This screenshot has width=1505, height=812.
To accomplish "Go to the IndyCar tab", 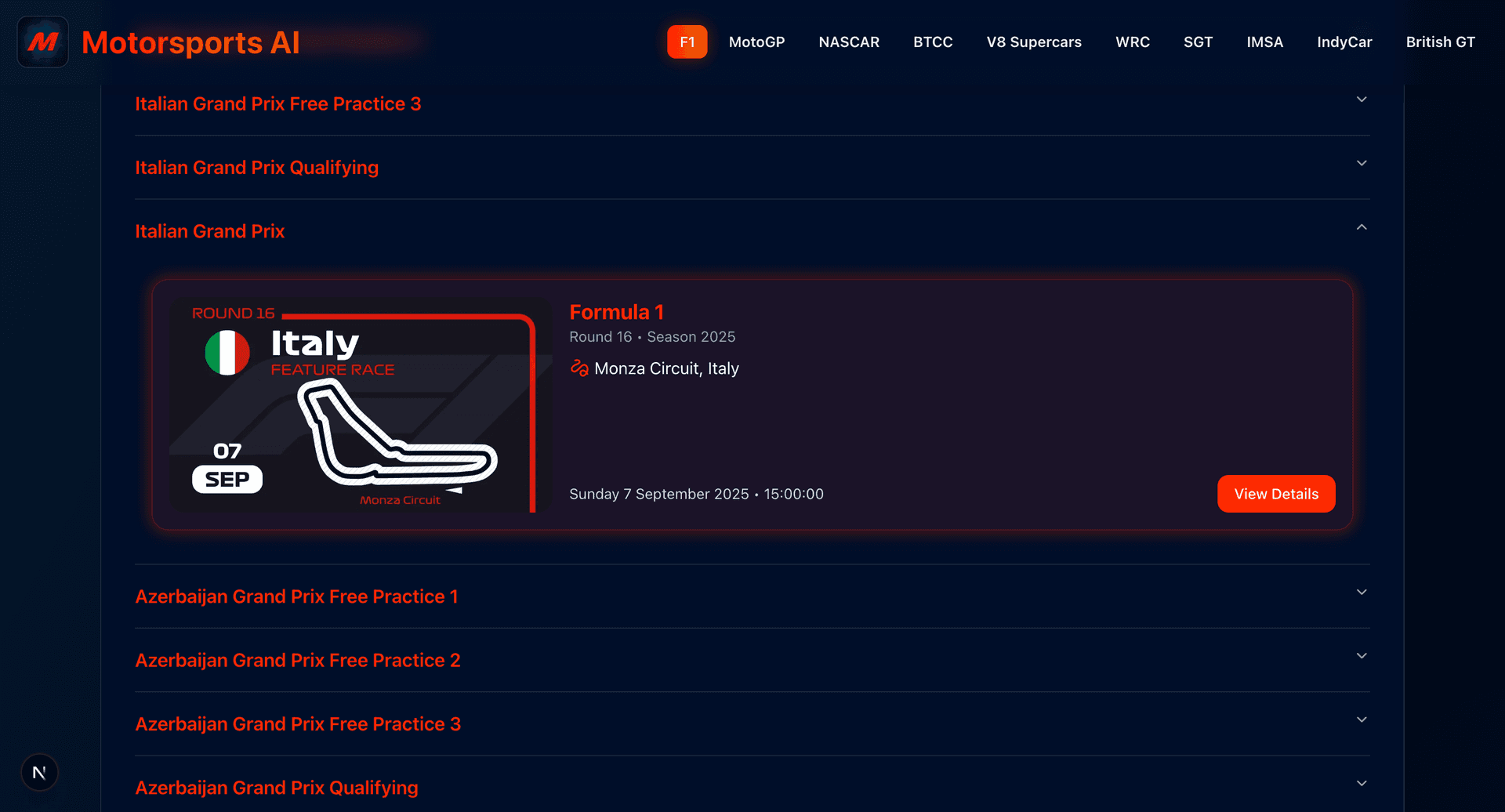I will 1344,42.
